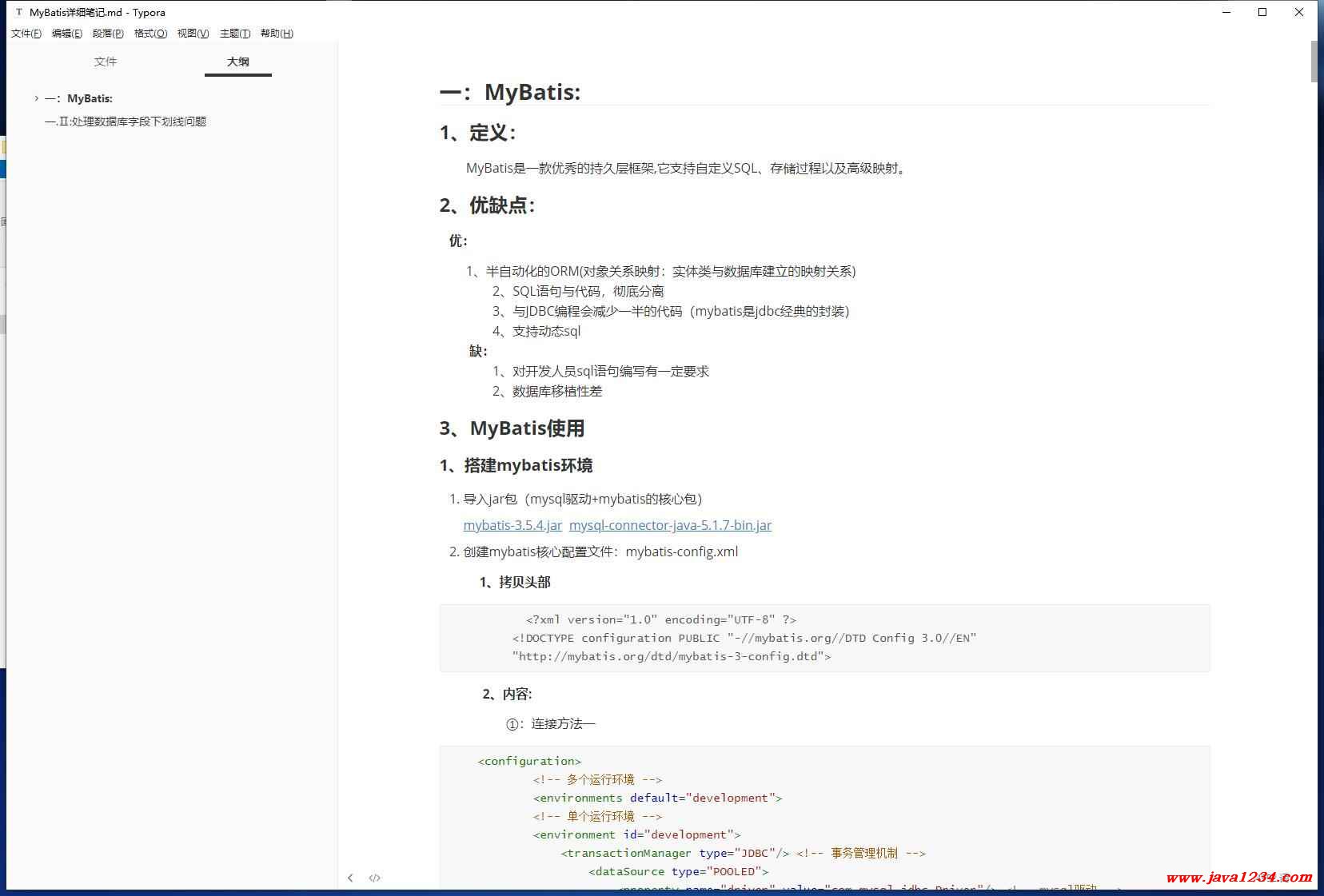Click line 与JDBC编程会减少一半的代码
The height and width of the screenshot is (896, 1324).
(x=671, y=311)
